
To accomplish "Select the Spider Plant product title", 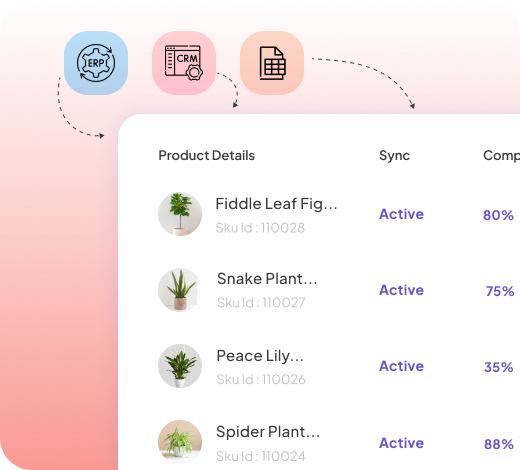I will 268,432.
